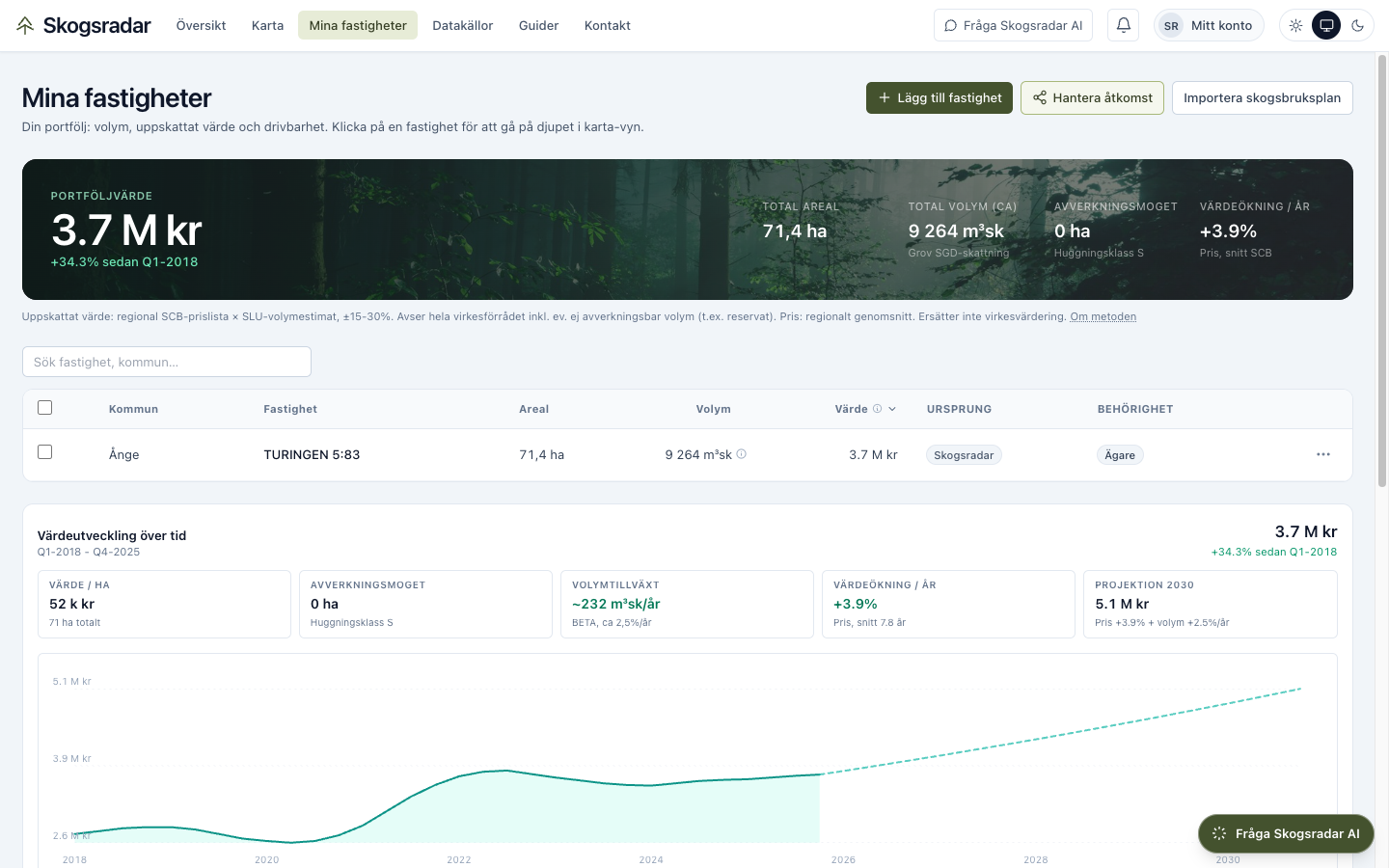The height and width of the screenshot is (868, 1389).
Task: Navigate to Guider
Action: pyautogui.click(x=538, y=26)
